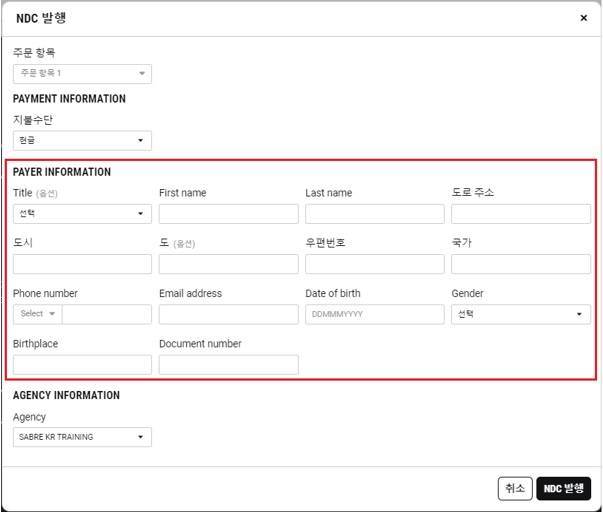
Task: Click the Date of birth DDMMMYYYY field
Action: 375,314
